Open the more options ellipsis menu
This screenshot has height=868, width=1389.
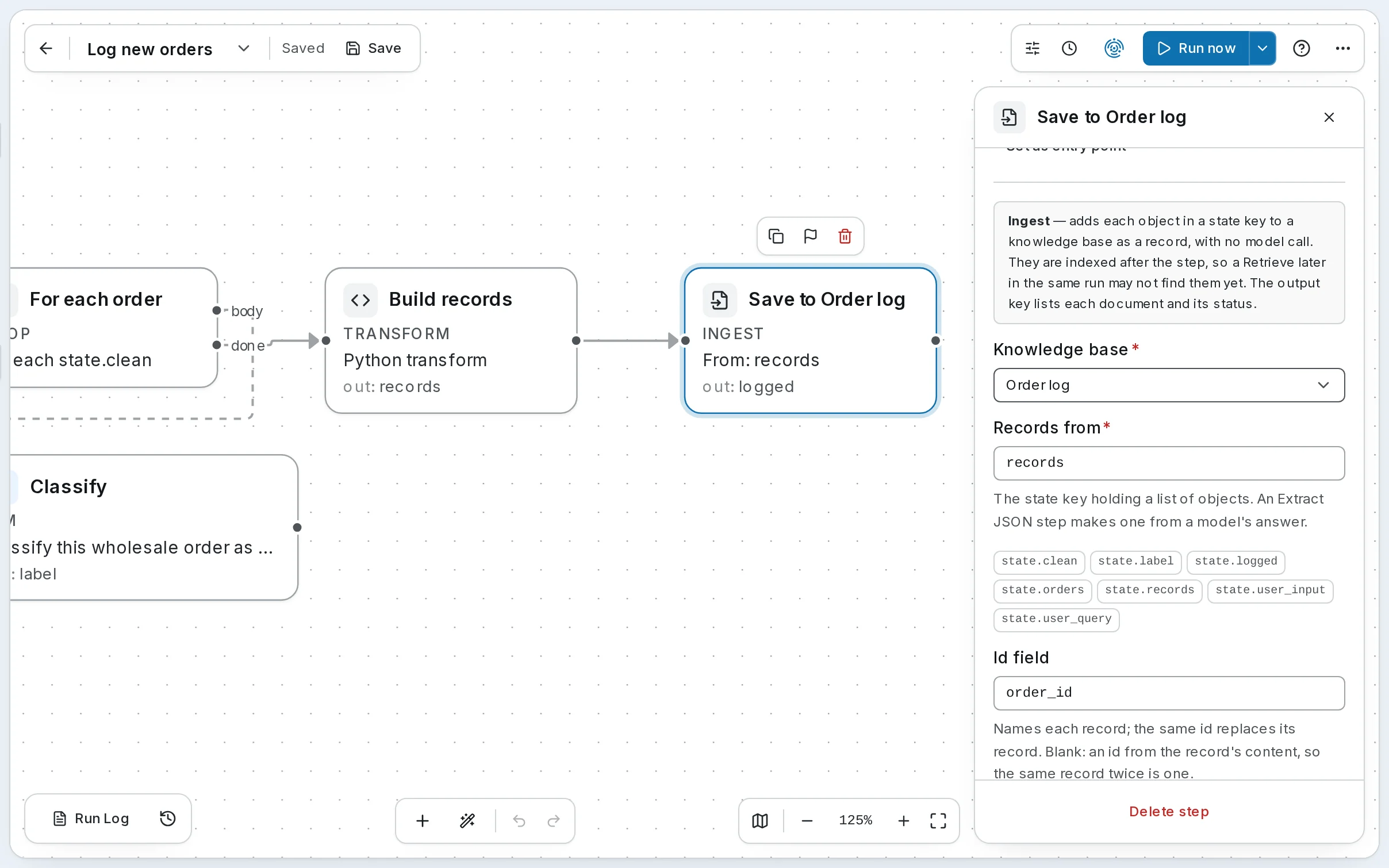coord(1343,48)
